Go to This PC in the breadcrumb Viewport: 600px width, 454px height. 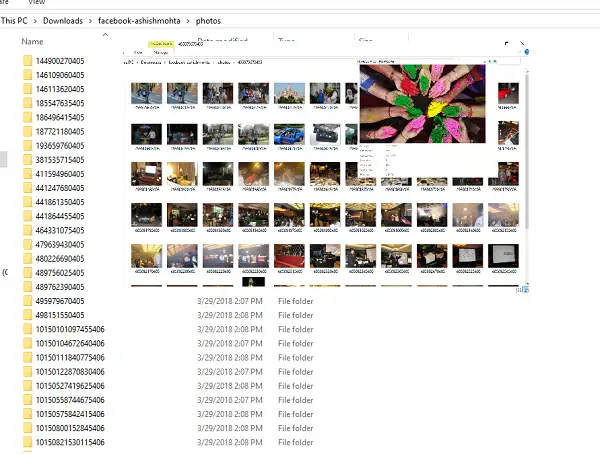click(x=14, y=21)
